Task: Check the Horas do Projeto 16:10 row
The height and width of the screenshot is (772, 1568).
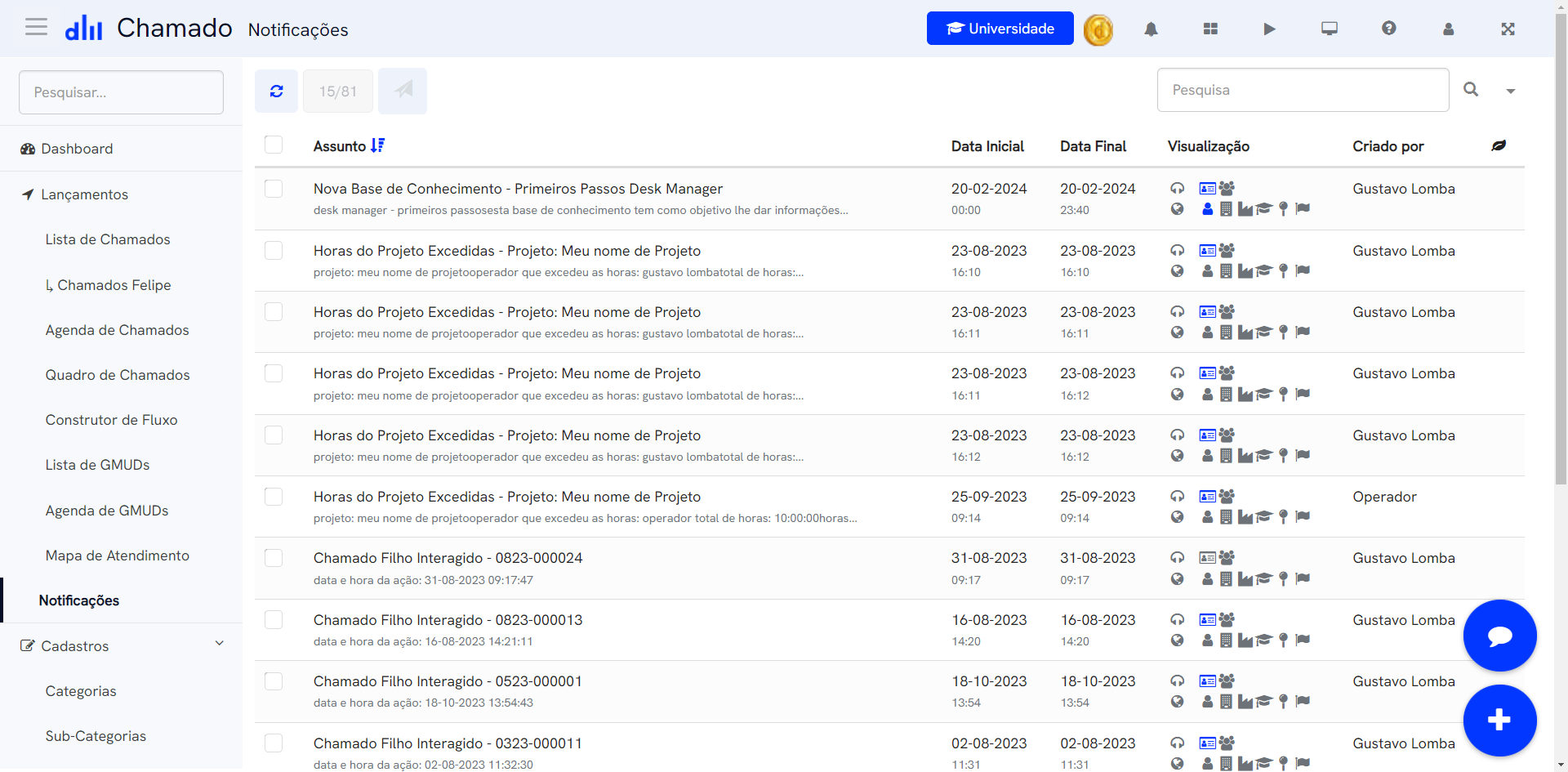Action: pyautogui.click(x=274, y=250)
